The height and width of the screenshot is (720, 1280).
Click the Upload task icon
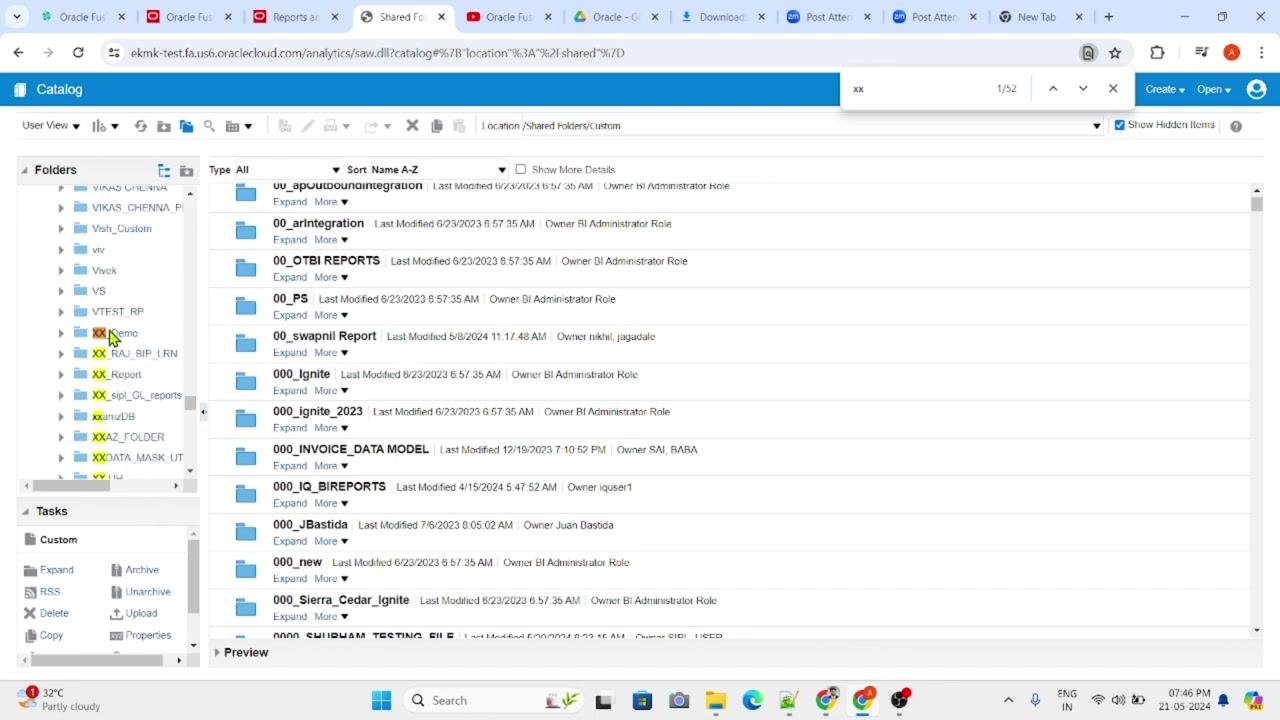pos(116,613)
